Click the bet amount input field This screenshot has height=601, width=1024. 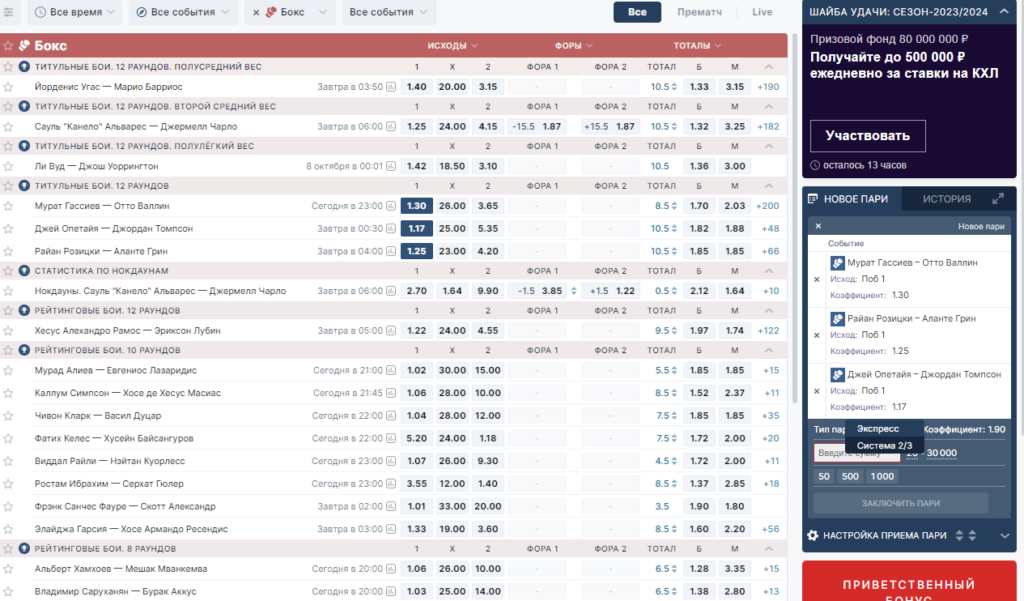[857, 453]
